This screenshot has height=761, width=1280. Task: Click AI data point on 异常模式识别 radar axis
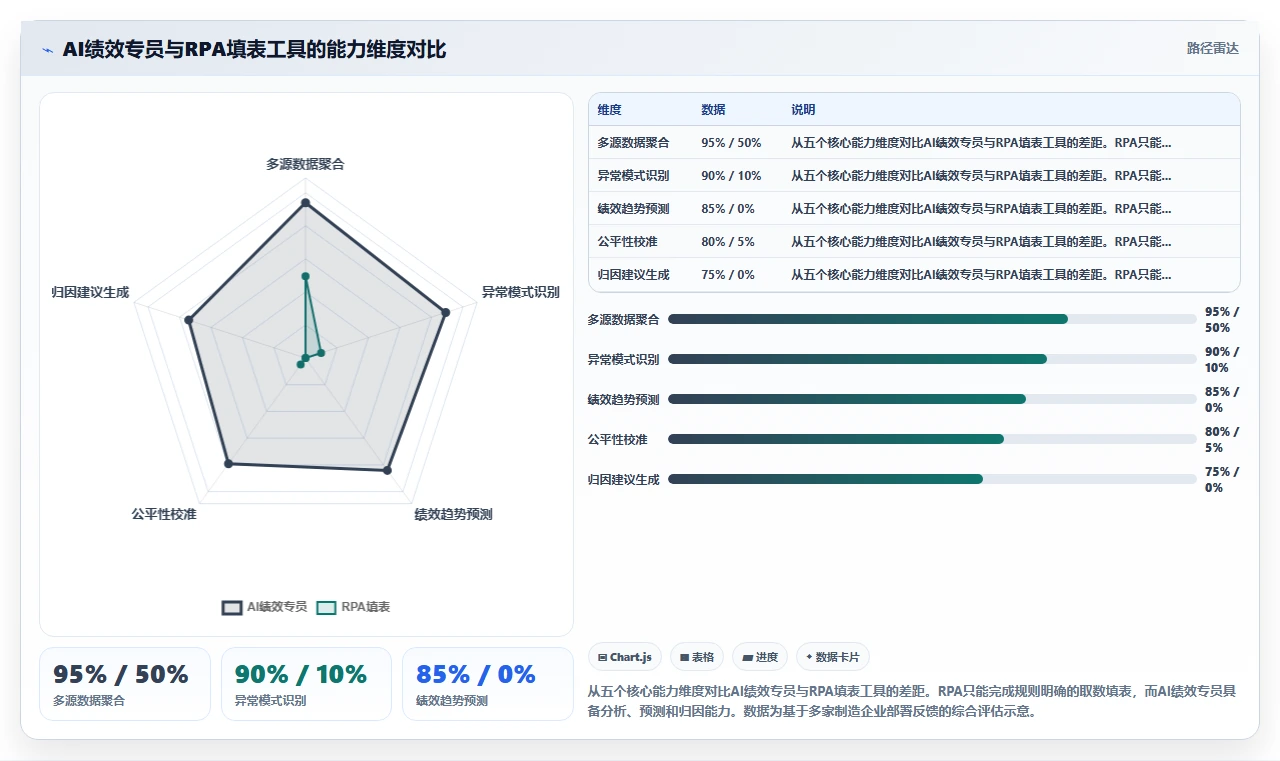click(x=445, y=312)
